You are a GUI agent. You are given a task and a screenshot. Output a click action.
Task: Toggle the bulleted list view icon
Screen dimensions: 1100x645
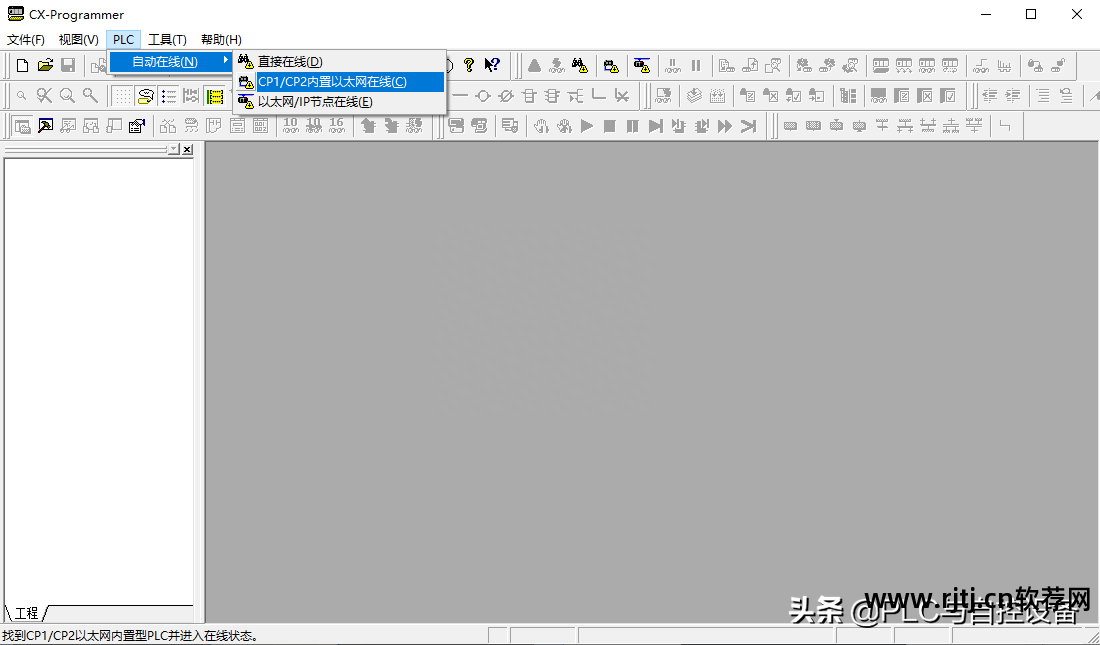(168, 95)
